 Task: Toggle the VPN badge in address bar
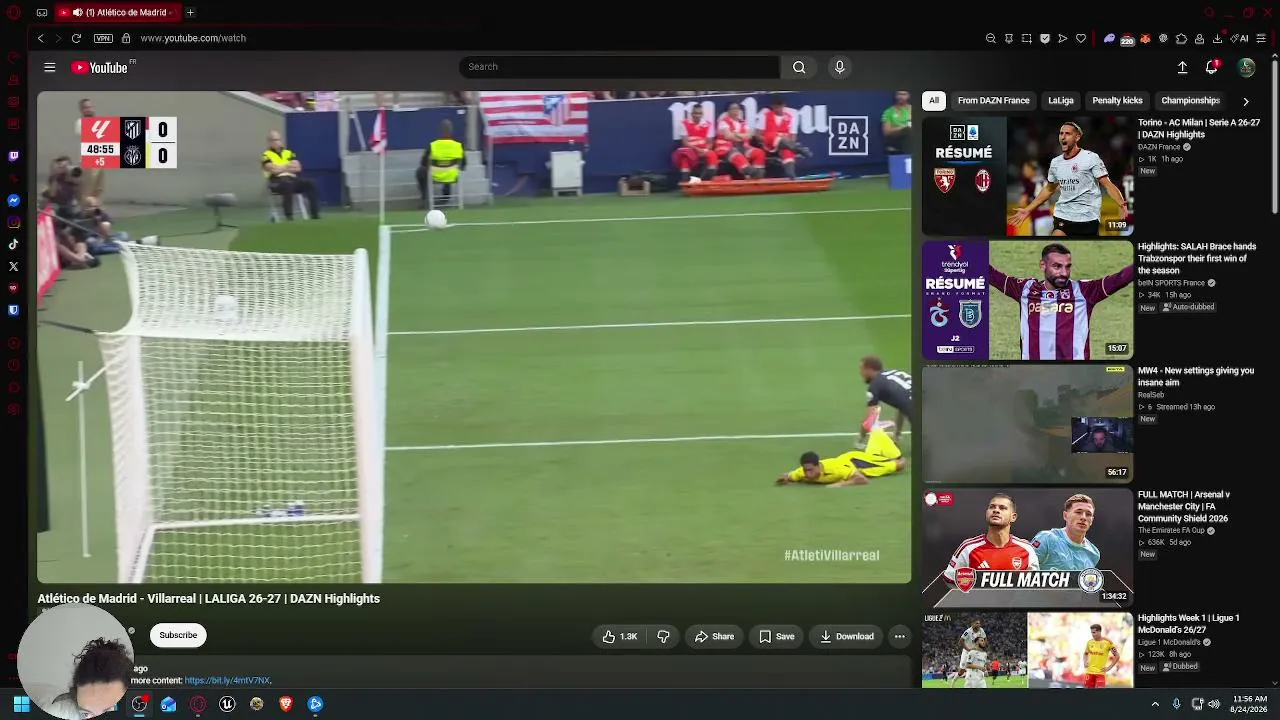tap(103, 38)
